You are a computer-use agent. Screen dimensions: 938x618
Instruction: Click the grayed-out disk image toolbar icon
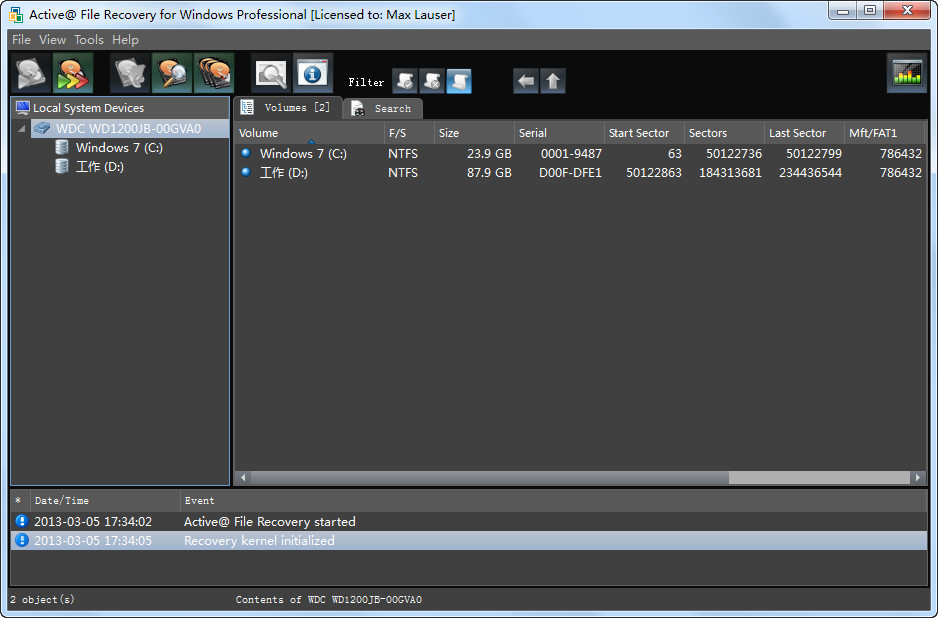pyautogui.click(x=130, y=73)
